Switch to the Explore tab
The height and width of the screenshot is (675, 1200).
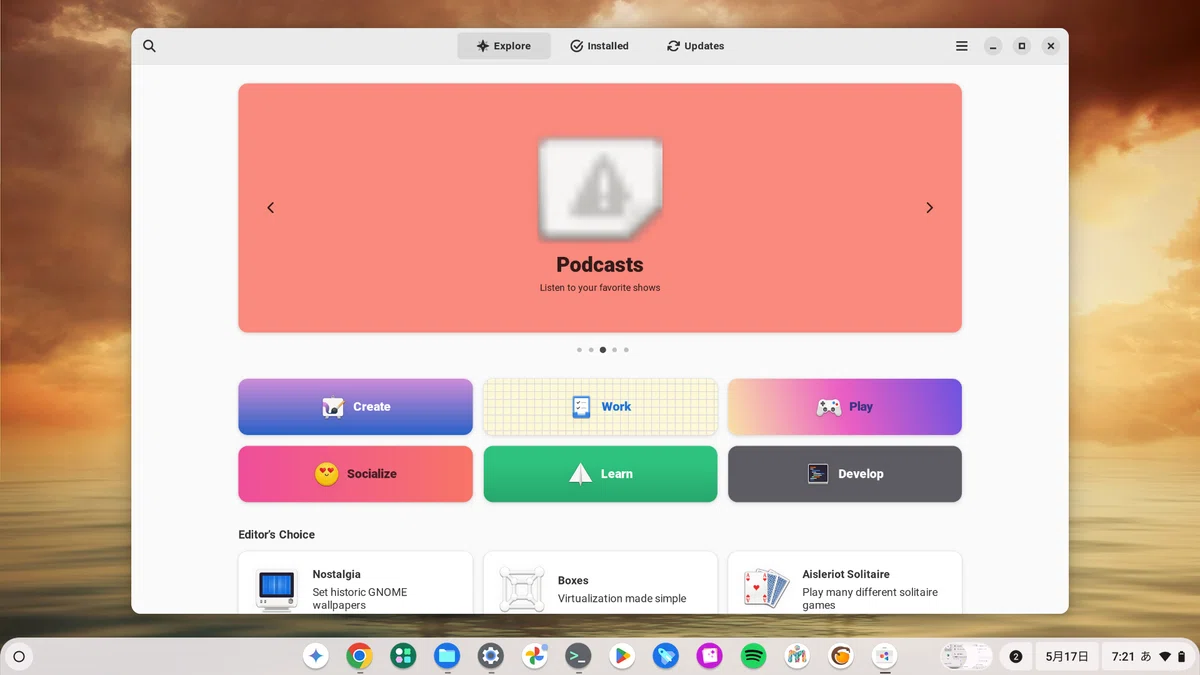(504, 46)
